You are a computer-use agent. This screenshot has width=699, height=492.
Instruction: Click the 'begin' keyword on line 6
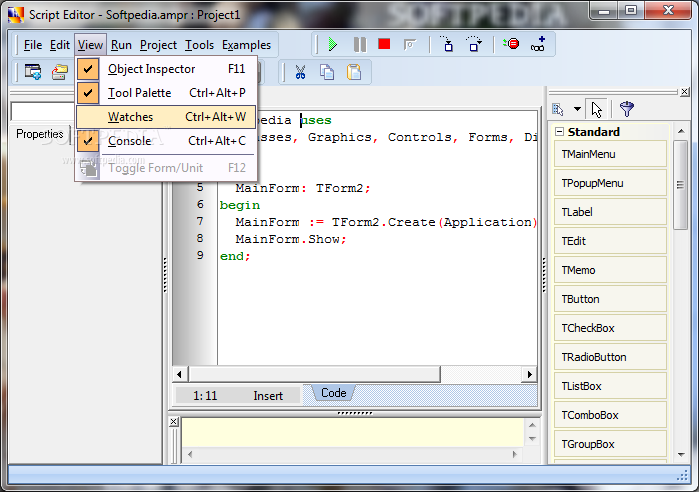click(240, 205)
